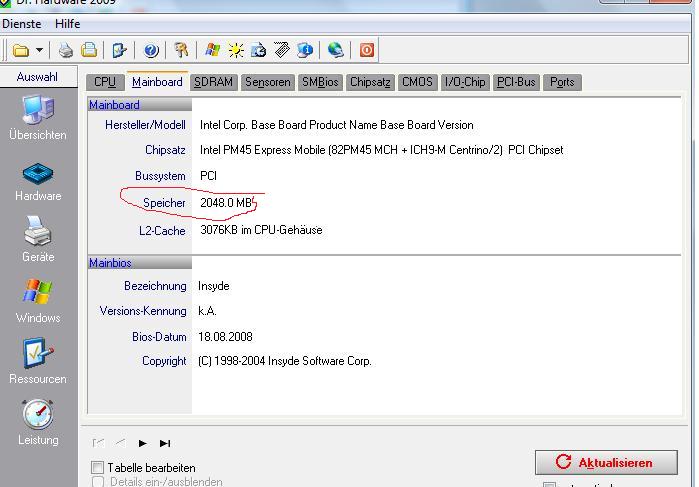
Task: Click the document with clock icon
Action: [259, 50]
